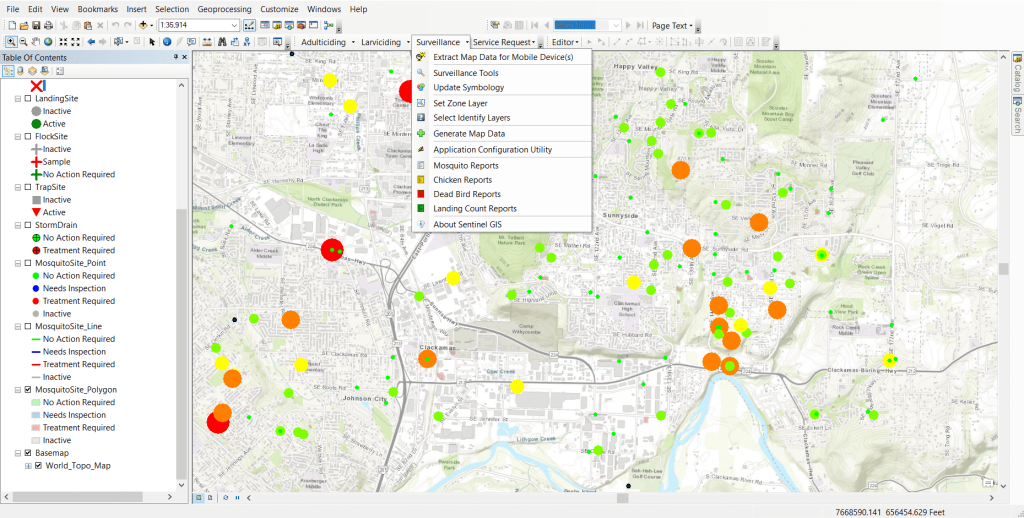1024x518 pixels.
Task: Switch TOC to List By Source
Action: coord(20,71)
